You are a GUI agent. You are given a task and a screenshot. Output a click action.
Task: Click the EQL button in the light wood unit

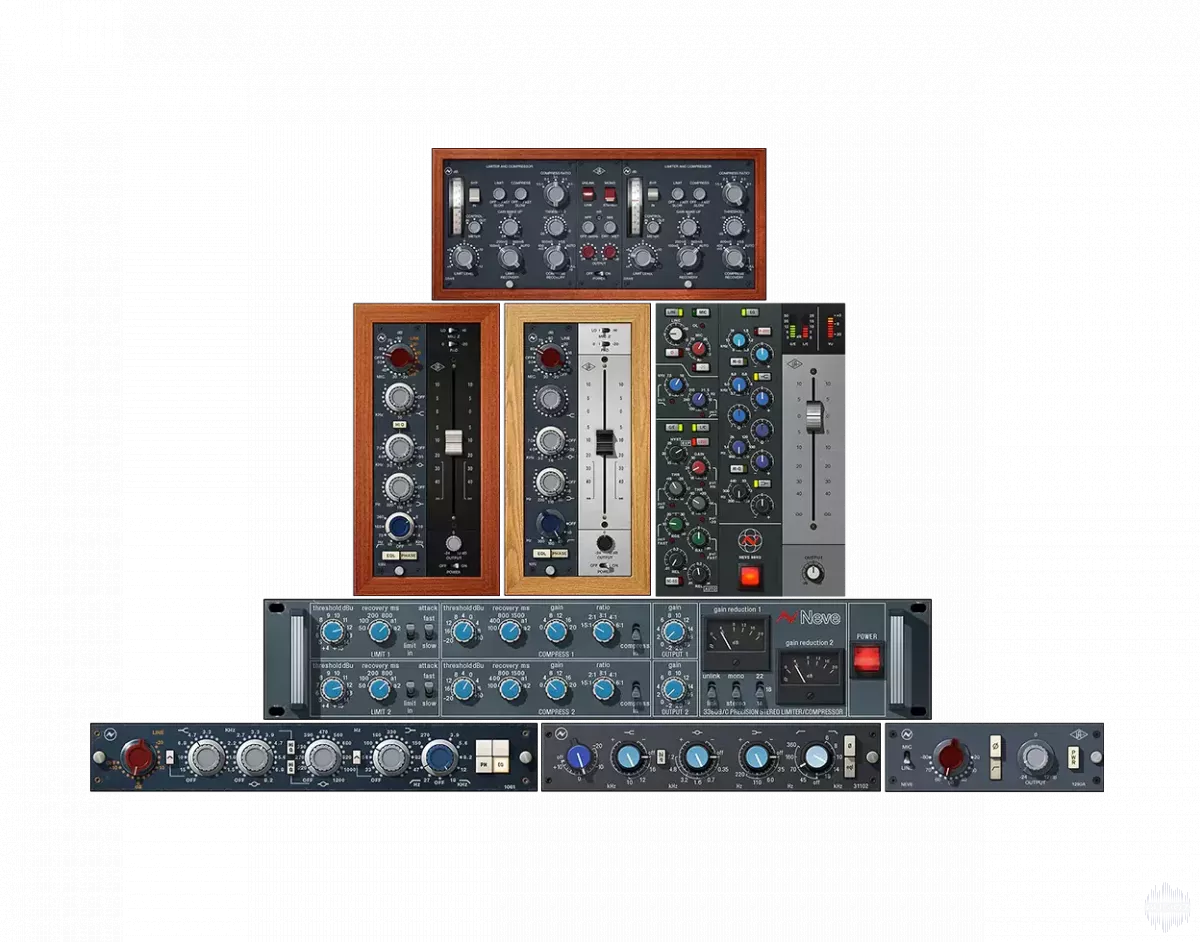(x=541, y=553)
